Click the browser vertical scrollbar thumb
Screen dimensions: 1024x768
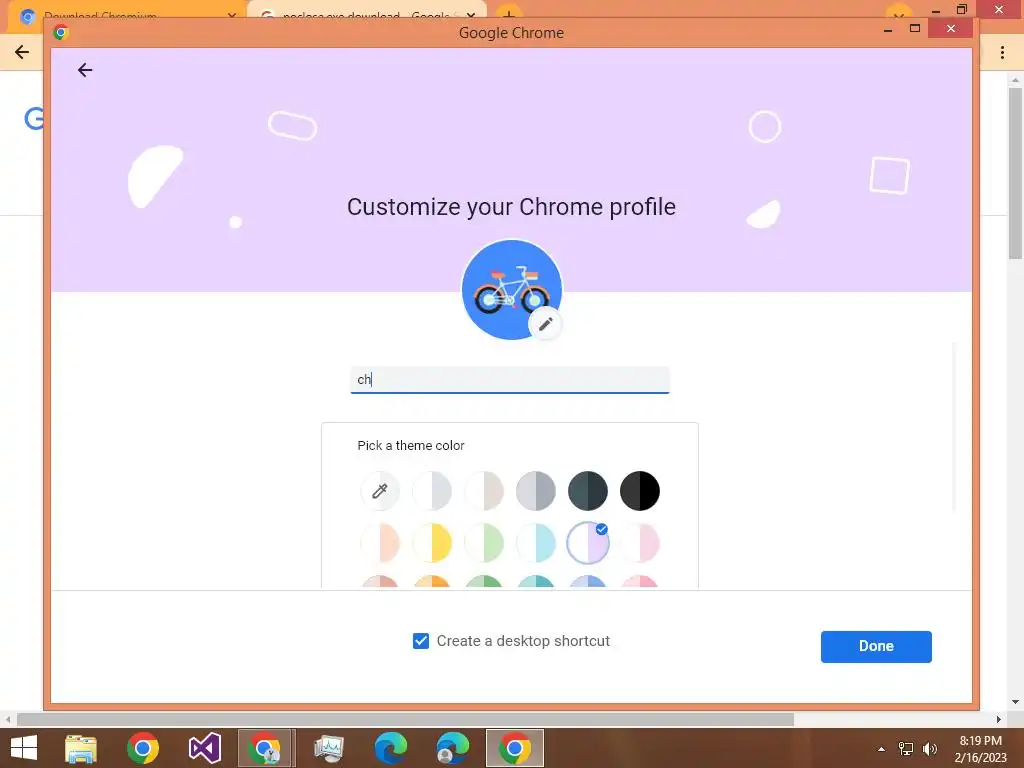(1016, 173)
